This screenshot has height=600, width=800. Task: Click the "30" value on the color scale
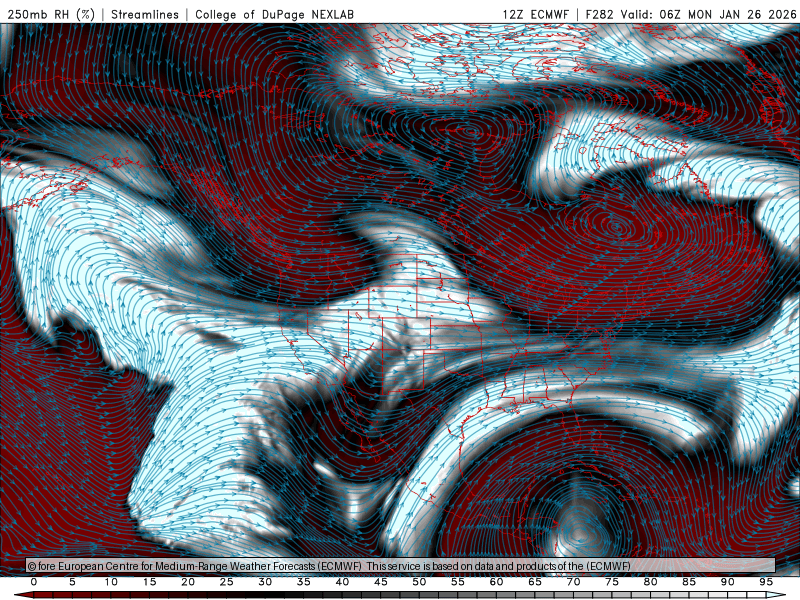(265, 582)
